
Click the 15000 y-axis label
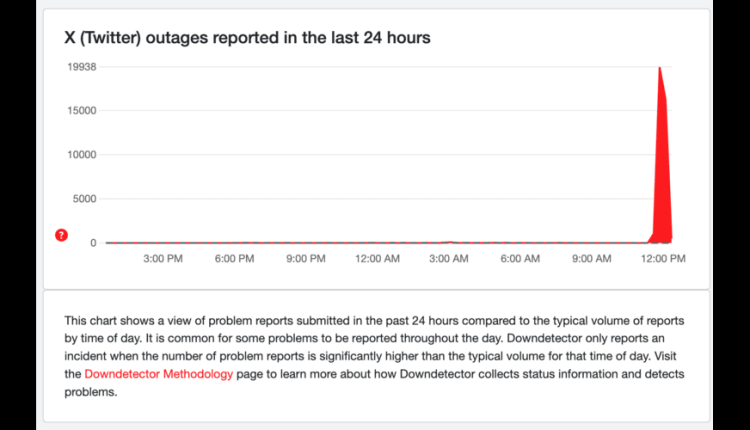82,110
